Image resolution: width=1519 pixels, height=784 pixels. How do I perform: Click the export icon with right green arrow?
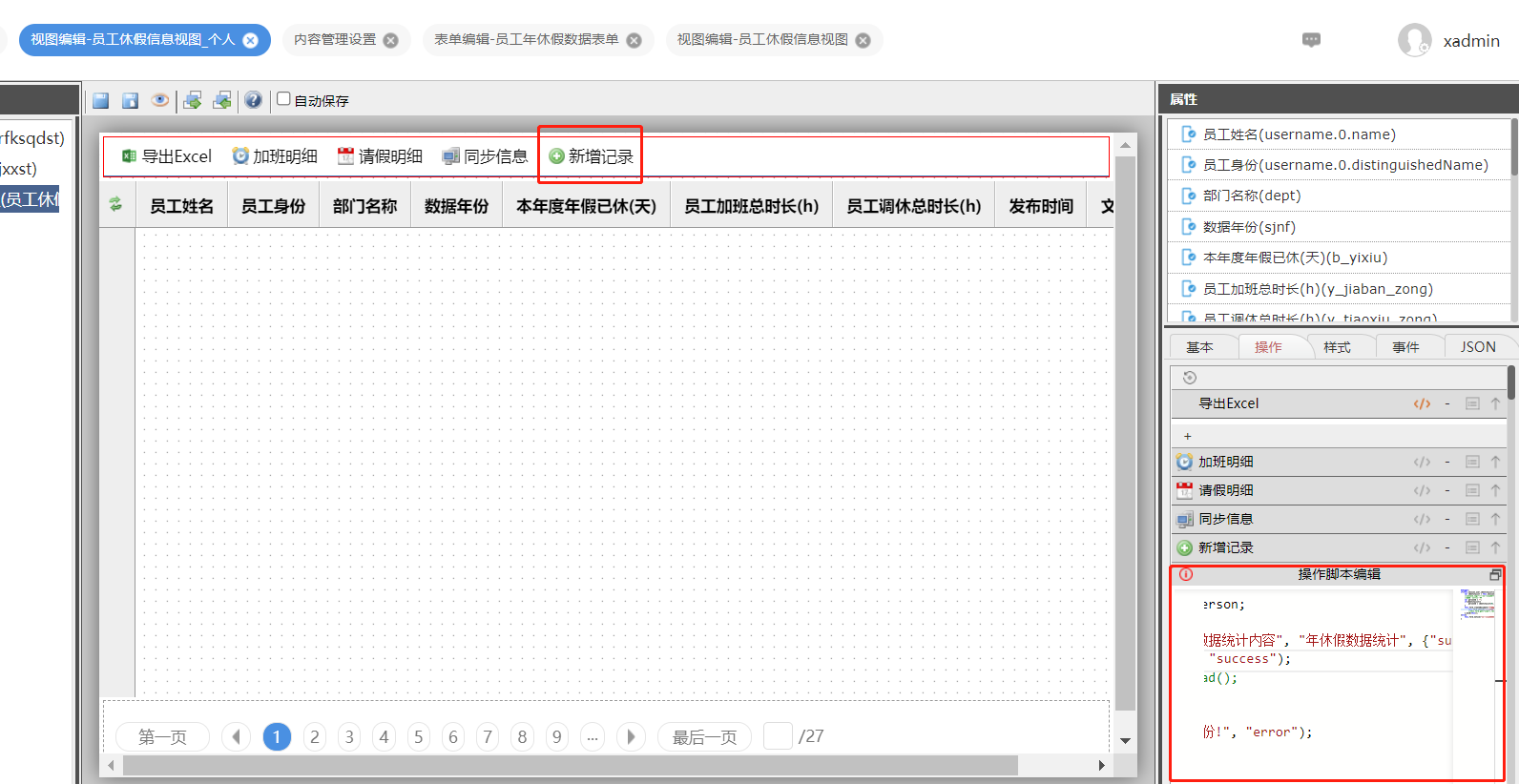pos(193,100)
